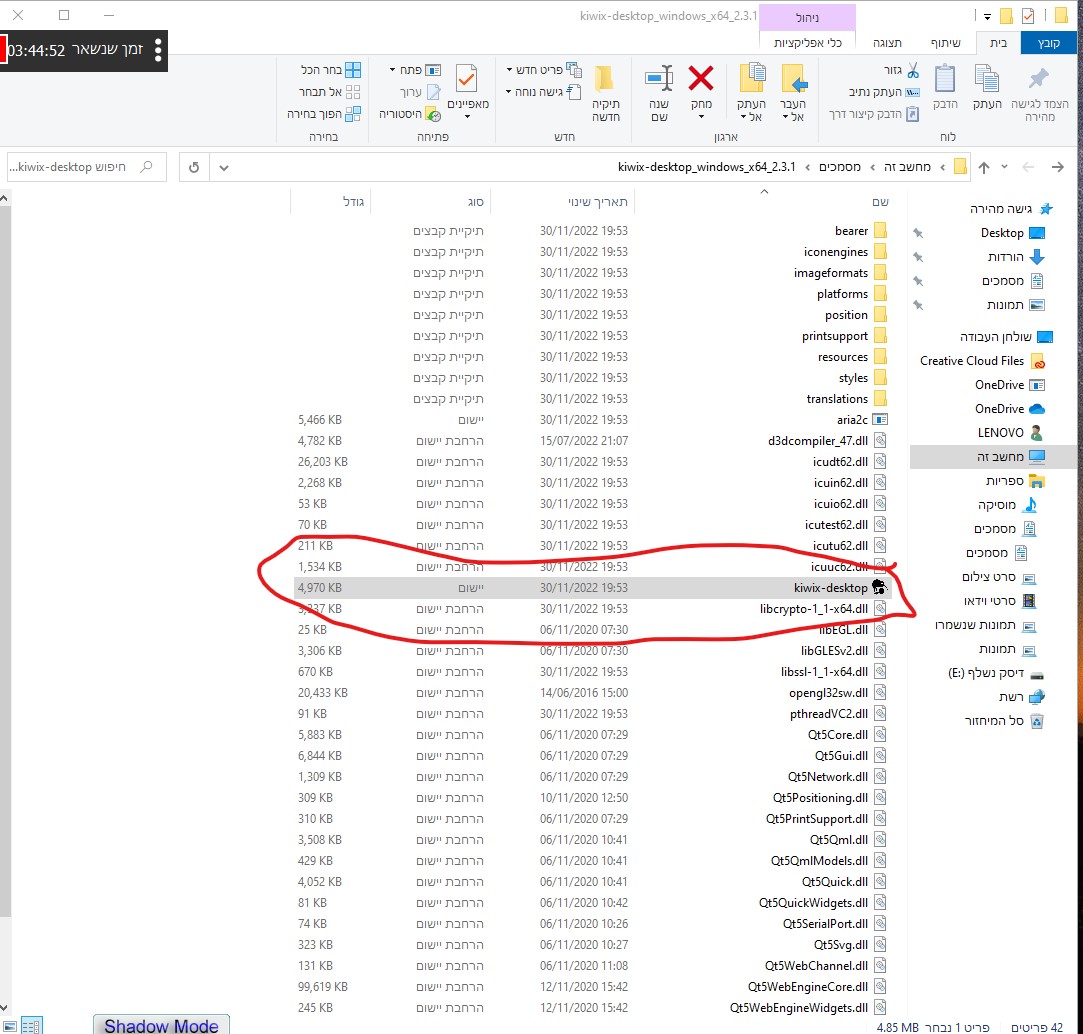Click the chevron before 'מחשב זה' in the path
The height and width of the screenshot is (1034, 1083).
(942, 167)
